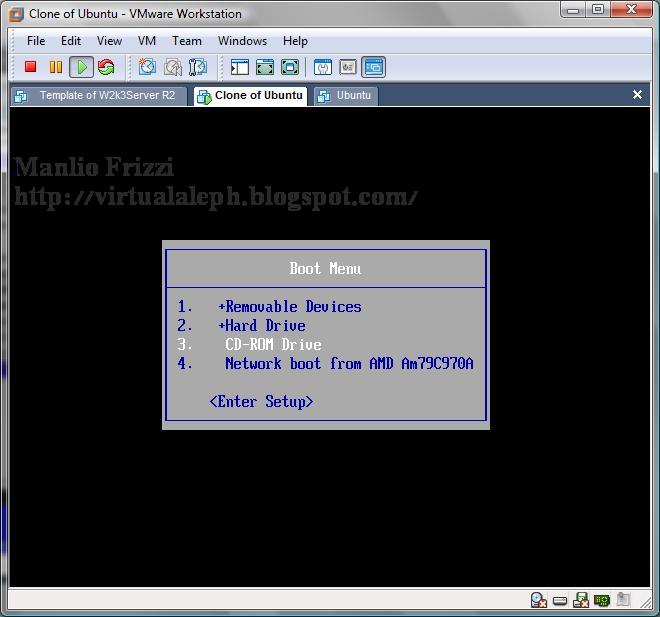
Task: Click Enter Setup in Boot Menu
Action: point(261,402)
